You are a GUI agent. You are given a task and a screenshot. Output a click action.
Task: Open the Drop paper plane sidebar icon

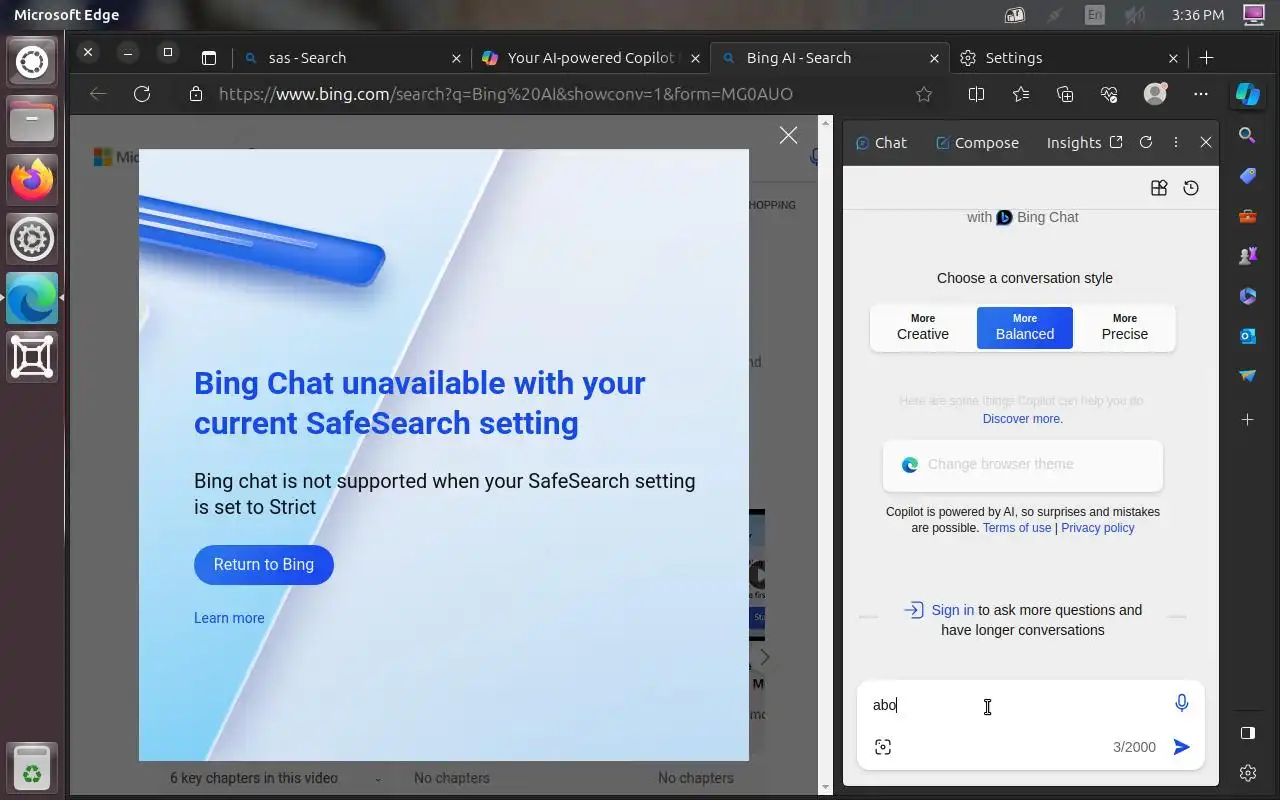(1247, 376)
